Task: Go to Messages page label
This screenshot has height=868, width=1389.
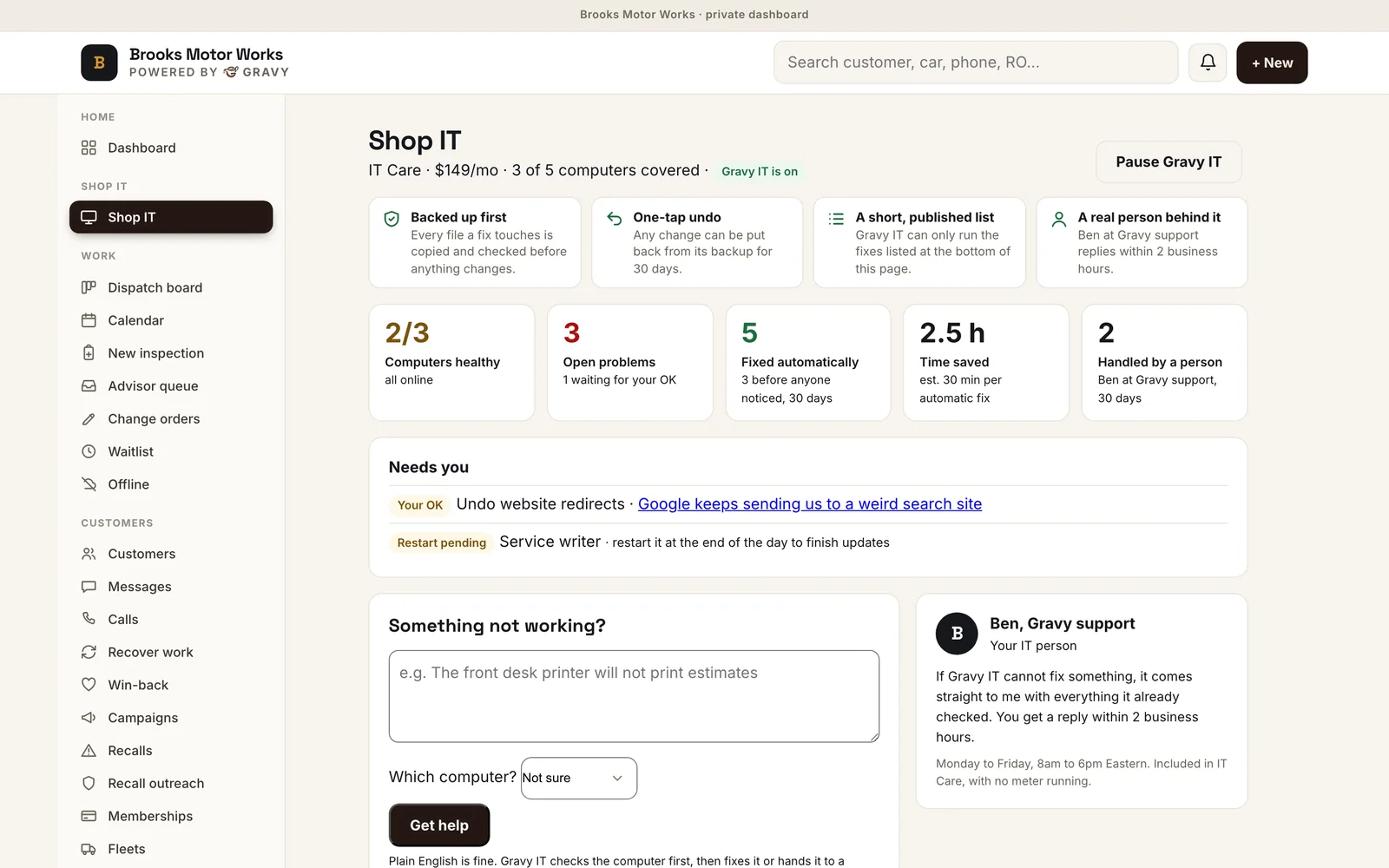Action: pos(140,587)
